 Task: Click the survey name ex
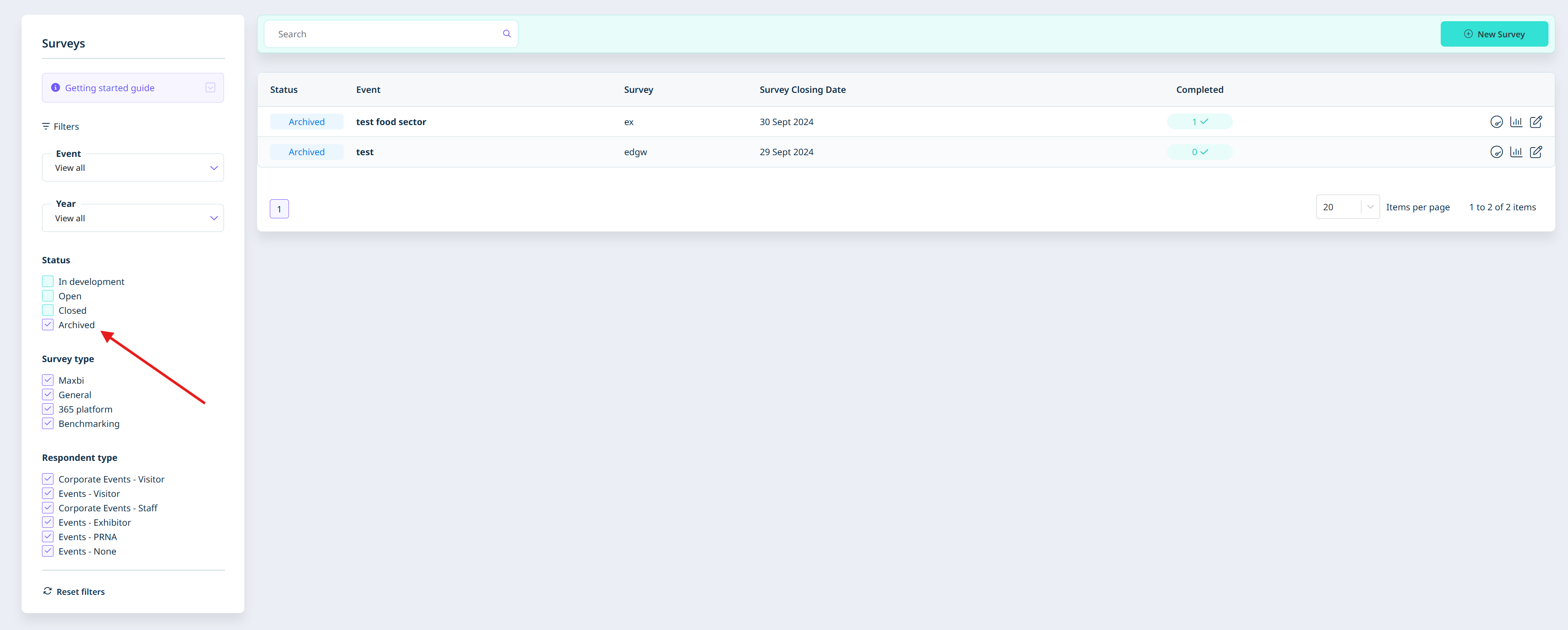coord(629,122)
